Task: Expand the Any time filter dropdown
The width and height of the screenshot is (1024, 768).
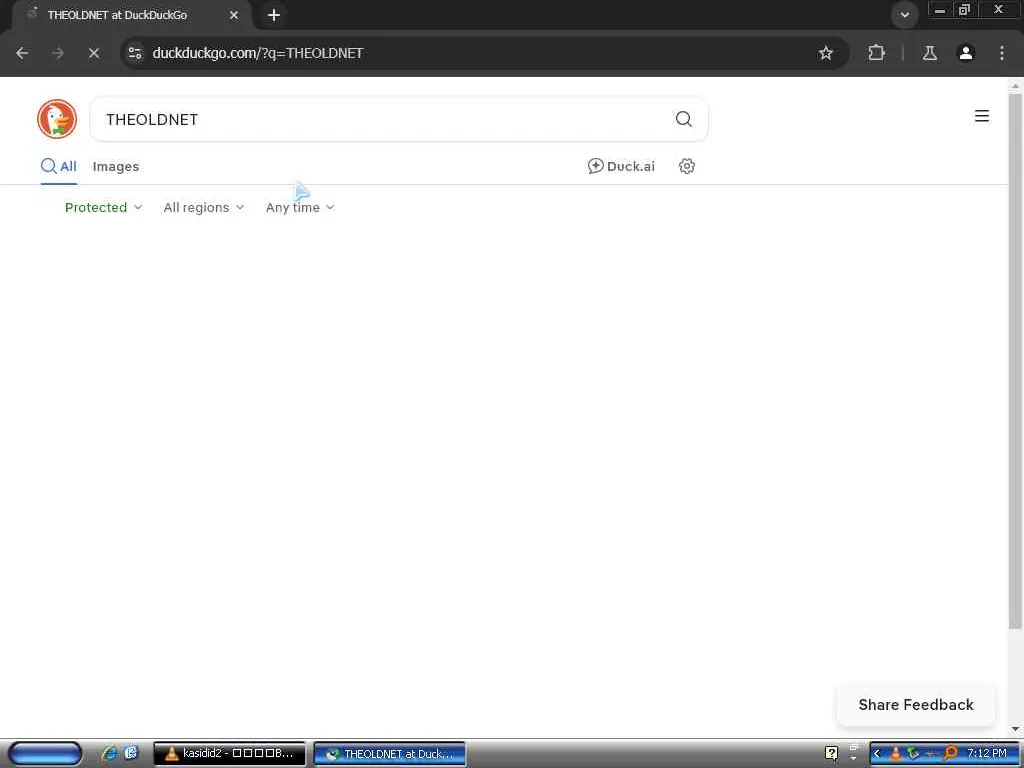Action: (300, 208)
